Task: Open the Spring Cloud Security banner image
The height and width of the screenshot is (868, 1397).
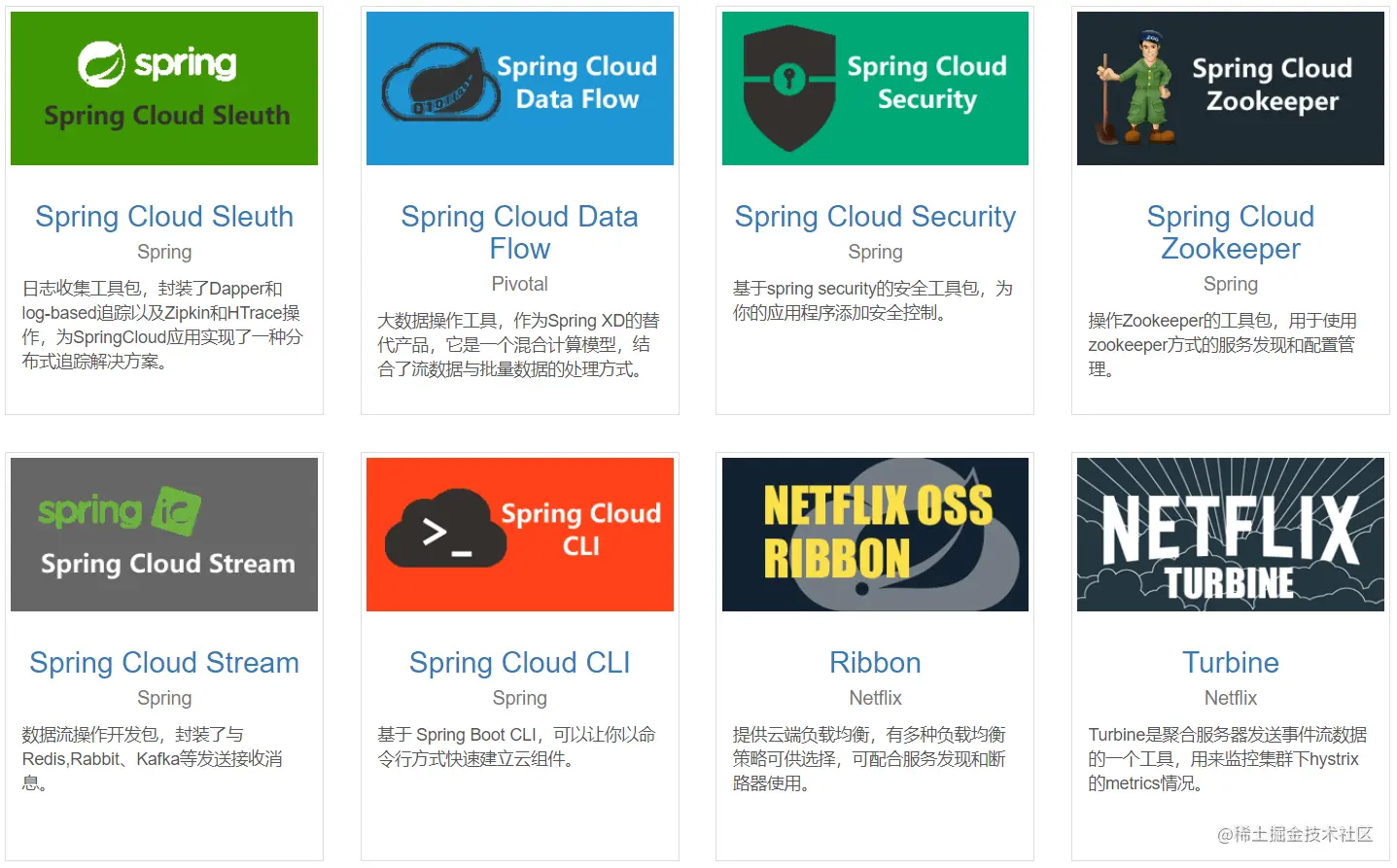Action: [875, 88]
